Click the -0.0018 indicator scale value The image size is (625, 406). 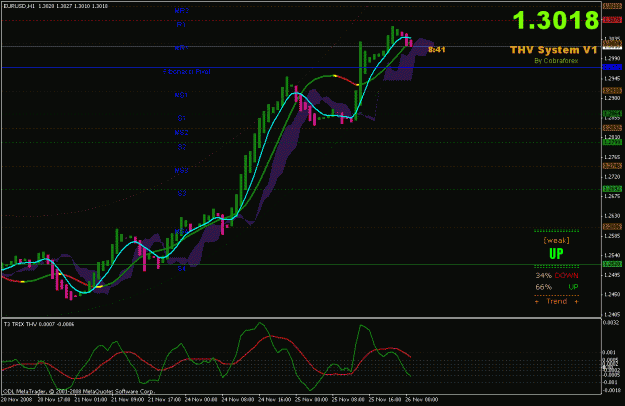click(x=611, y=390)
